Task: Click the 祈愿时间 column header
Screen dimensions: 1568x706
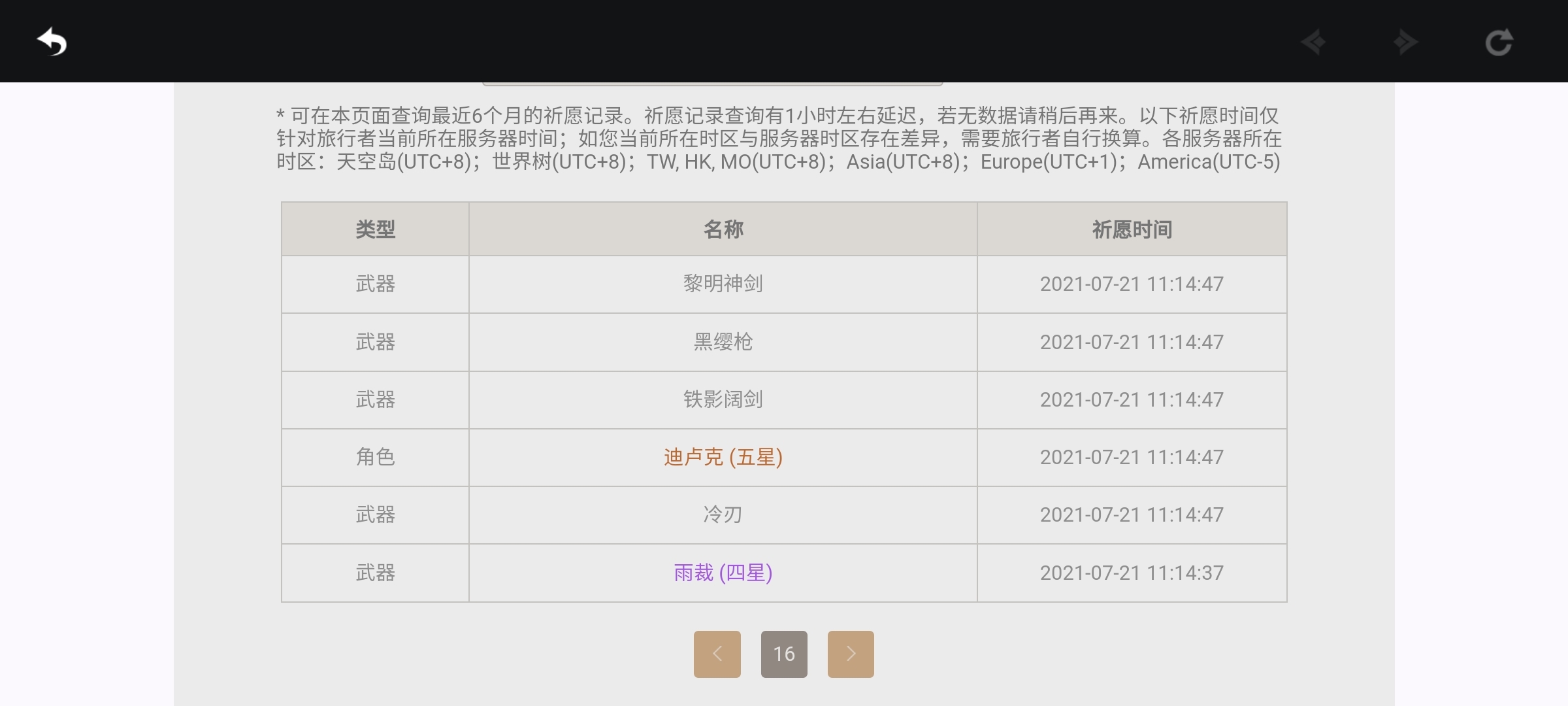Action: click(1132, 229)
